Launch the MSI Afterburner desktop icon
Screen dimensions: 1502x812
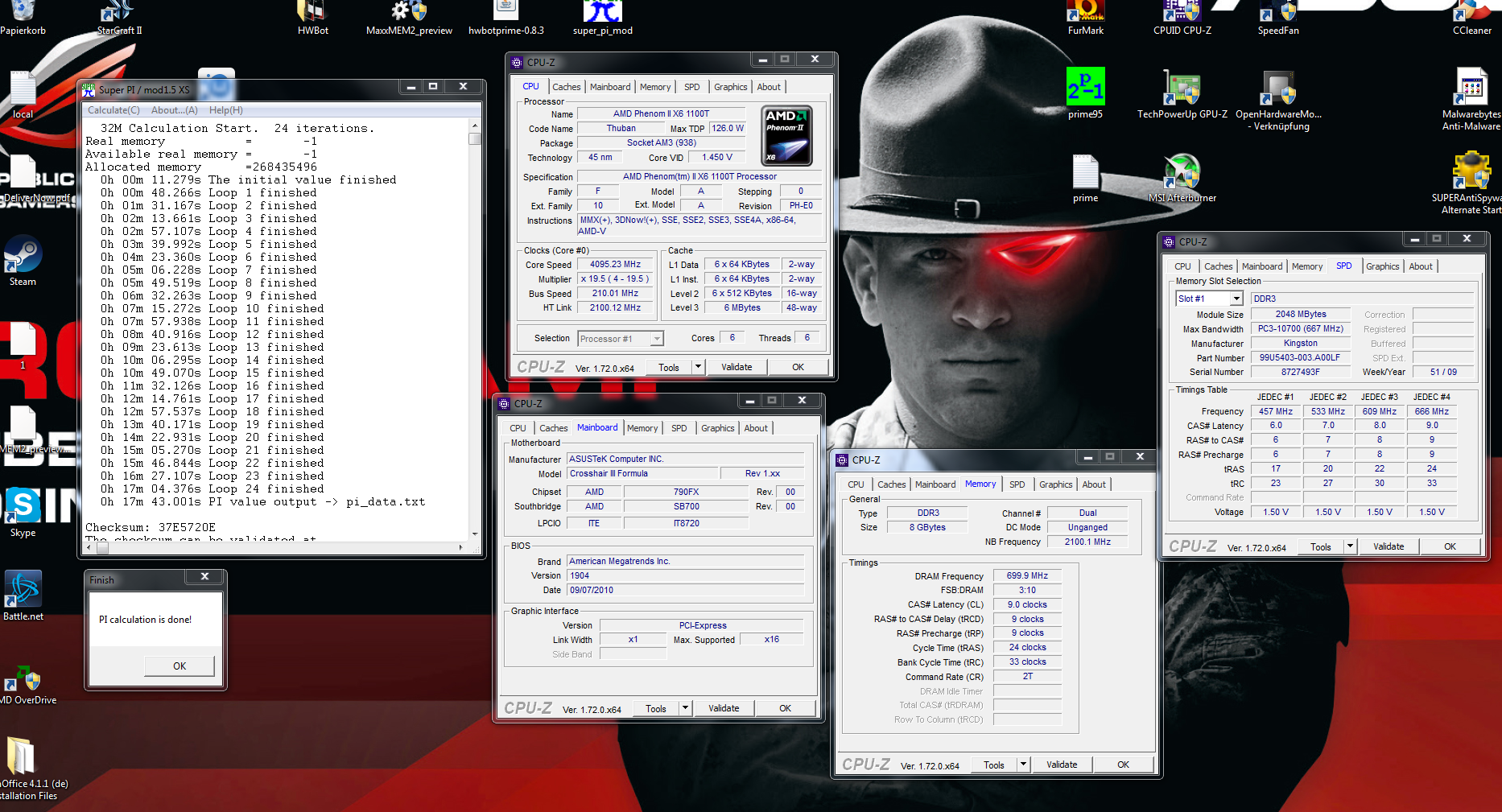tap(1182, 179)
